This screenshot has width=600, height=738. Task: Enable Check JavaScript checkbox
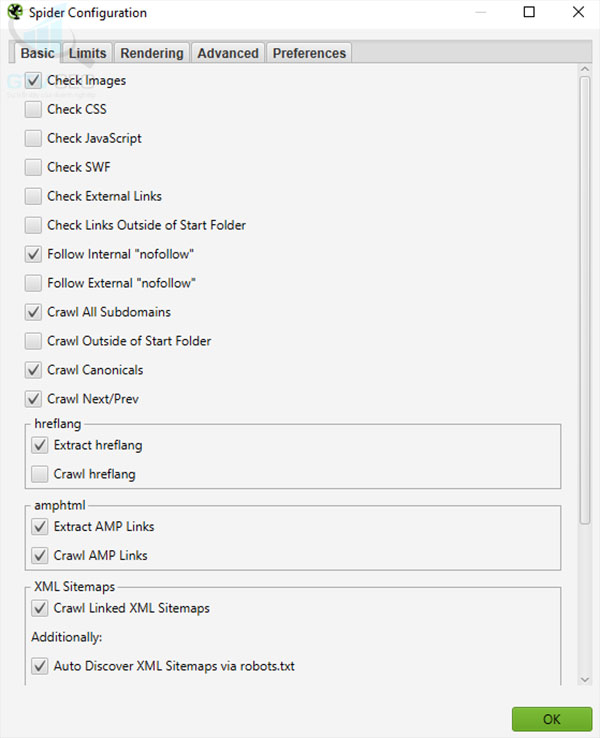point(34,139)
